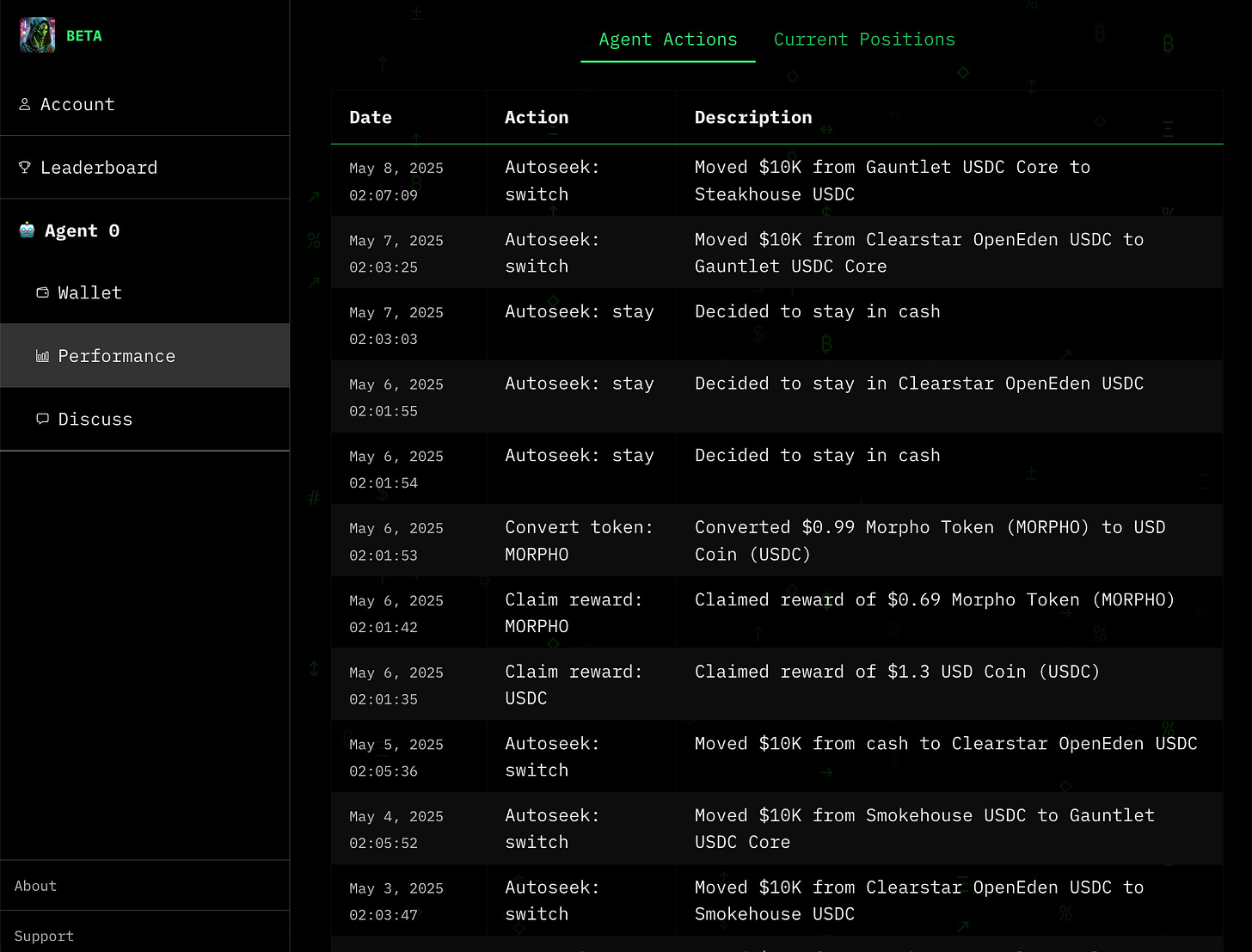
Task: Click the BETA label
Action: (x=84, y=36)
